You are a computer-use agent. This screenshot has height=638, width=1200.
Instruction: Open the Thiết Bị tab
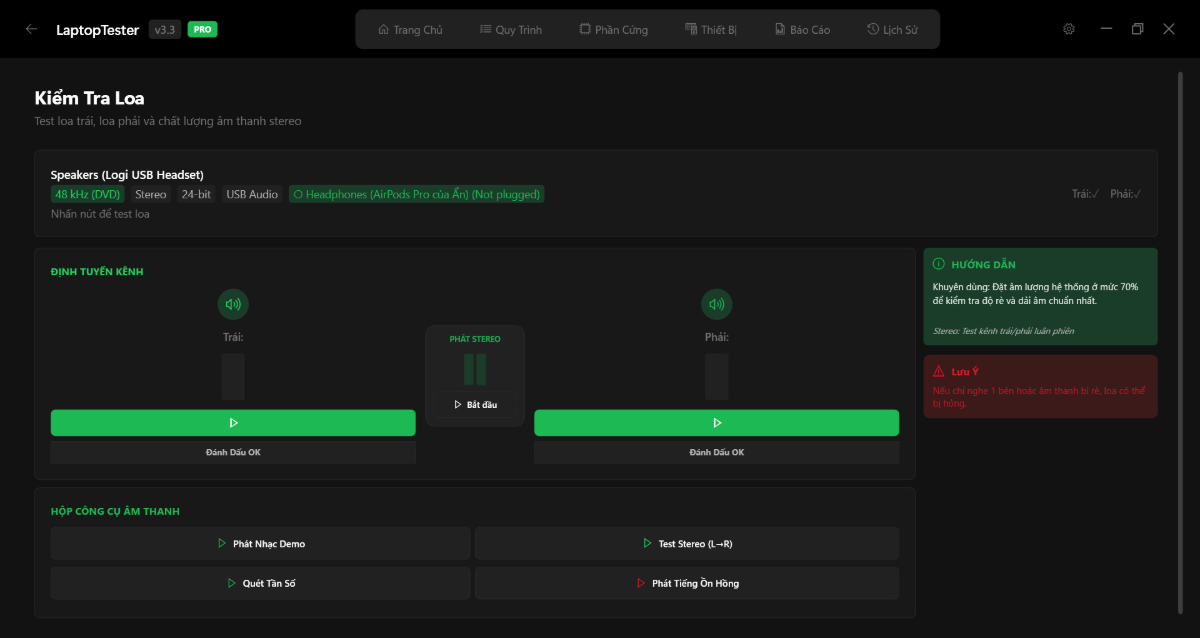pyautogui.click(x=711, y=30)
